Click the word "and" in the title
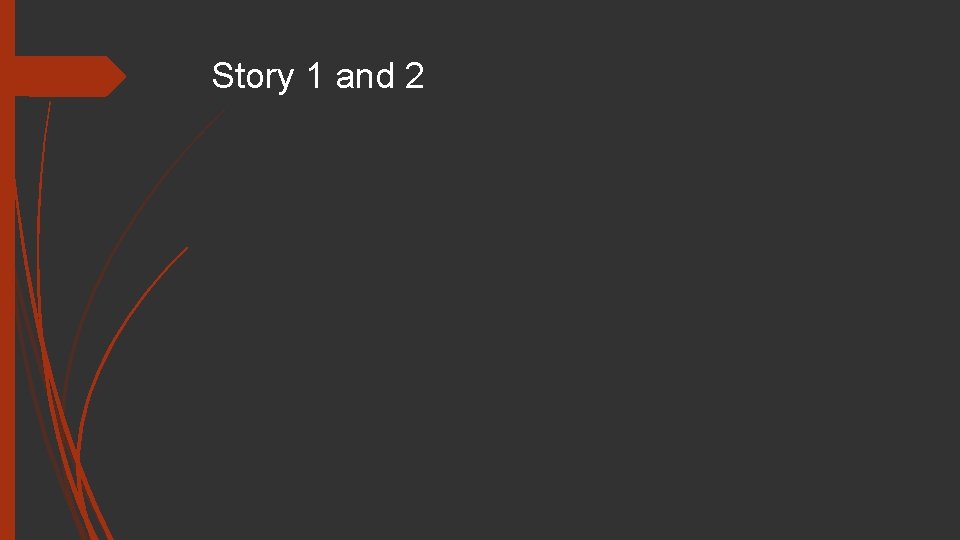Viewport: 960px width, 540px height. [x=366, y=76]
